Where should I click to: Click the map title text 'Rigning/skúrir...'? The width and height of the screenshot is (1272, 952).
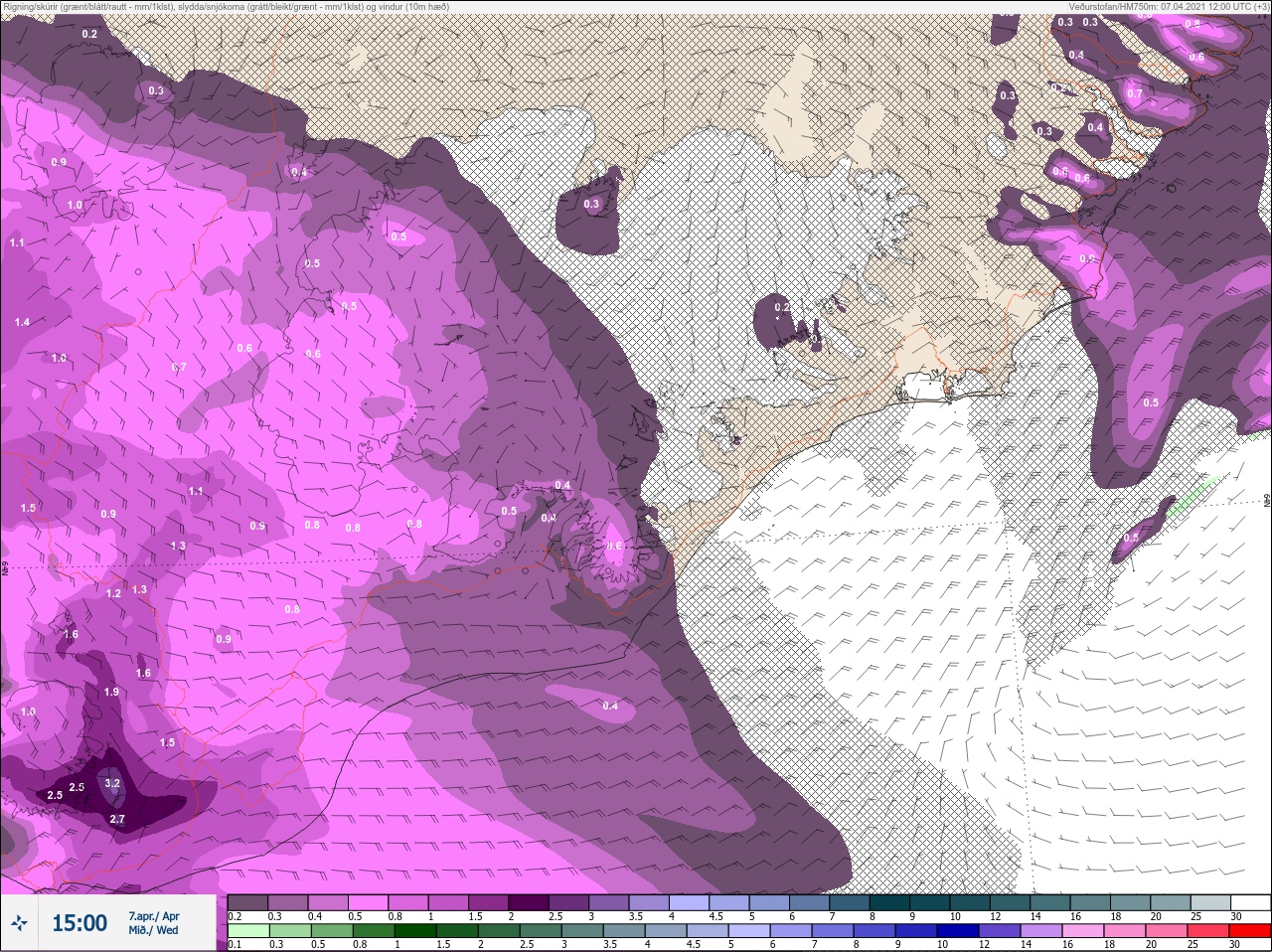(225, 7)
